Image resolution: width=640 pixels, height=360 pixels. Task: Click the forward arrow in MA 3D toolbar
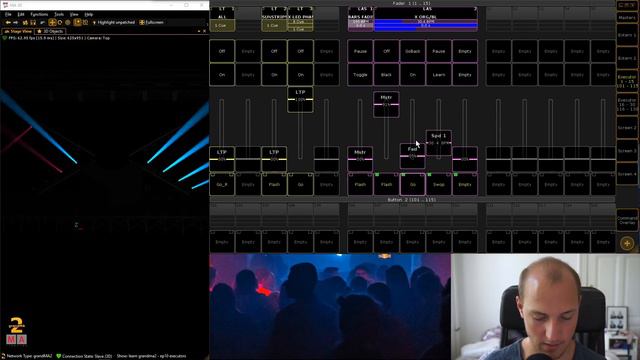click(x=16, y=22)
